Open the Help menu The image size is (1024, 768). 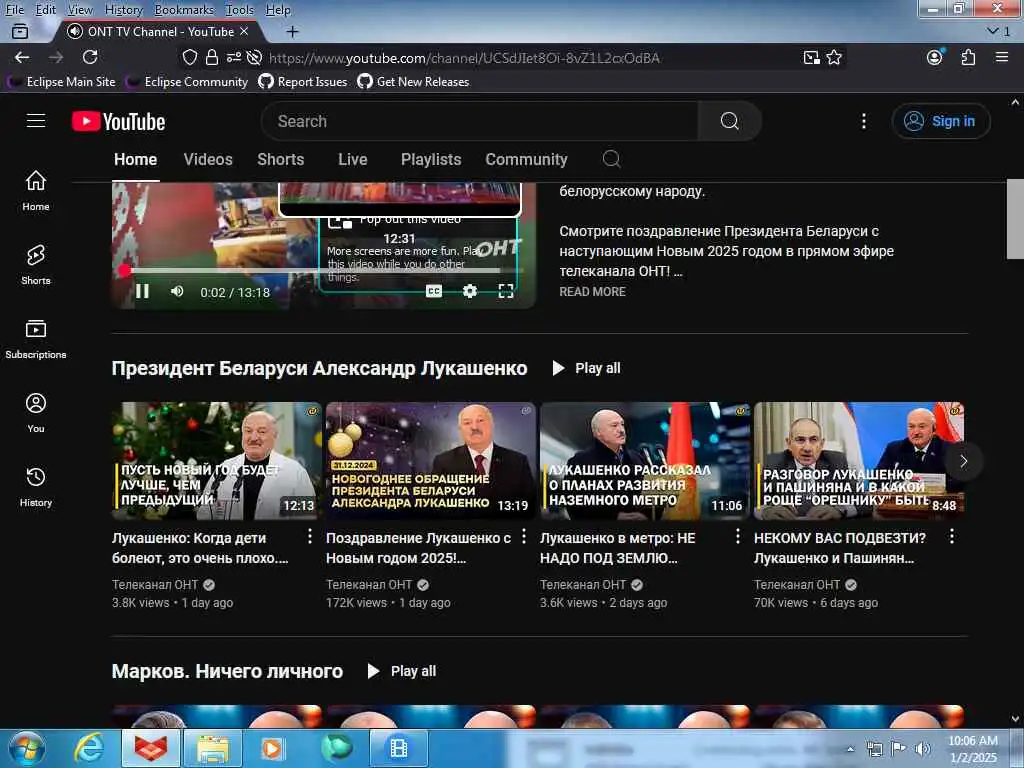pos(278,10)
